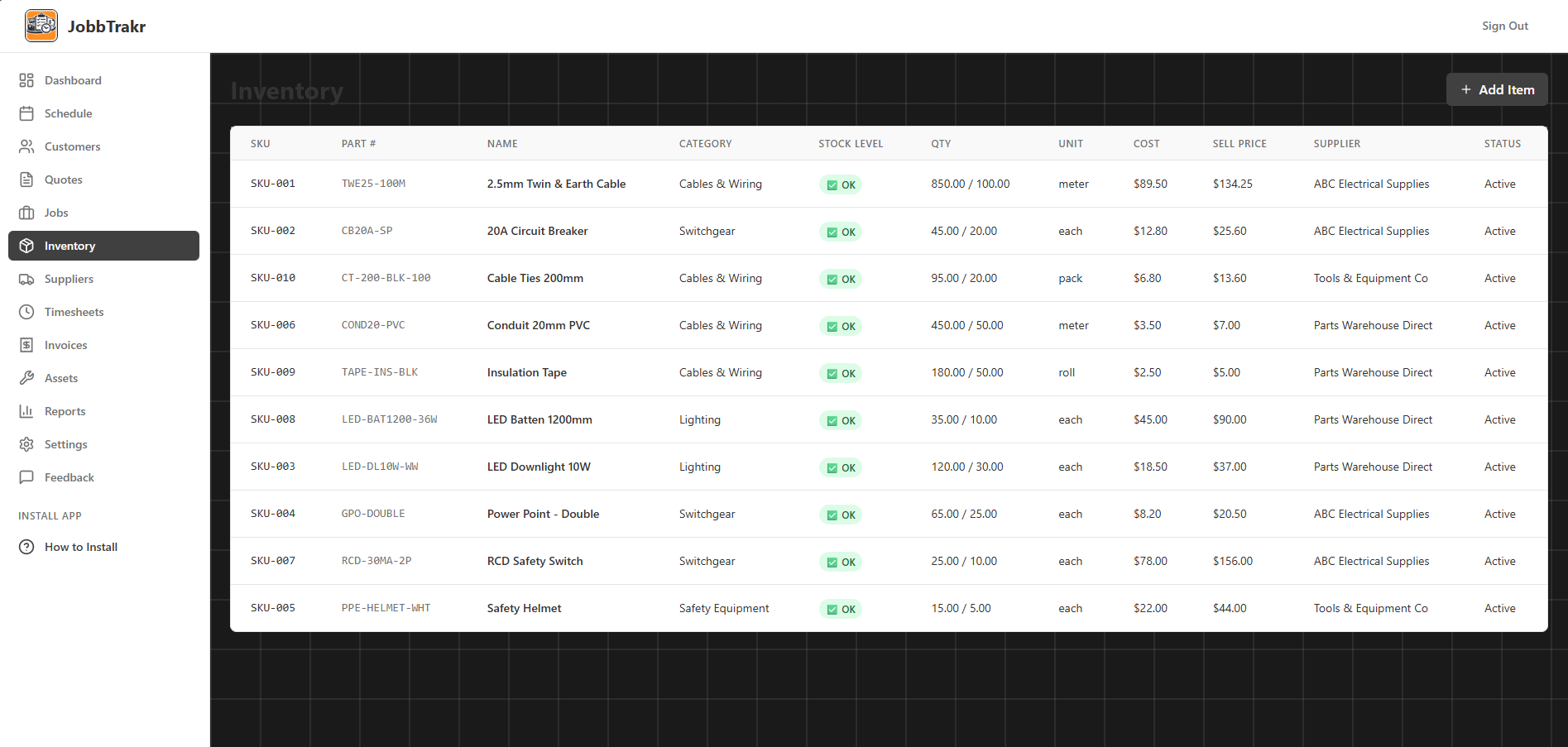Open the Dashboard sidebar icon
The image size is (1568, 747).
26,79
